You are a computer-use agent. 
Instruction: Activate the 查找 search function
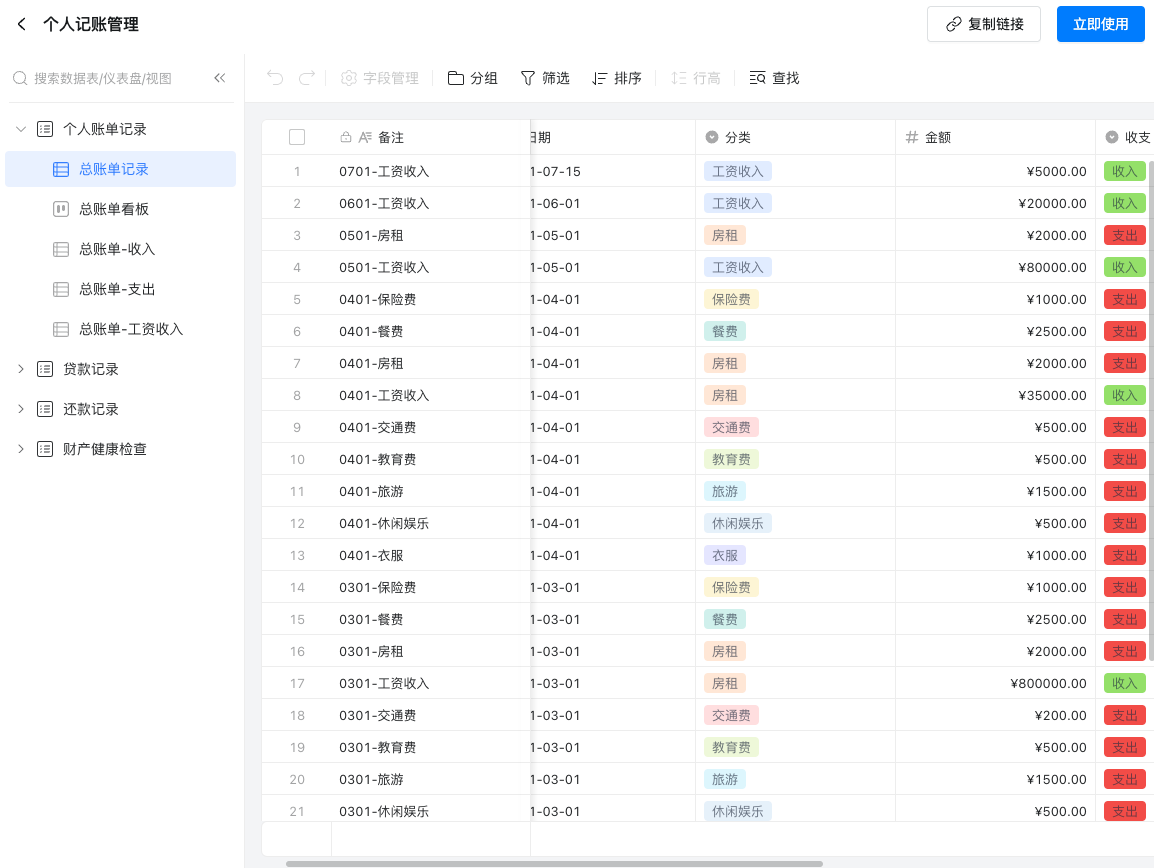pyautogui.click(x=774, y=77)
